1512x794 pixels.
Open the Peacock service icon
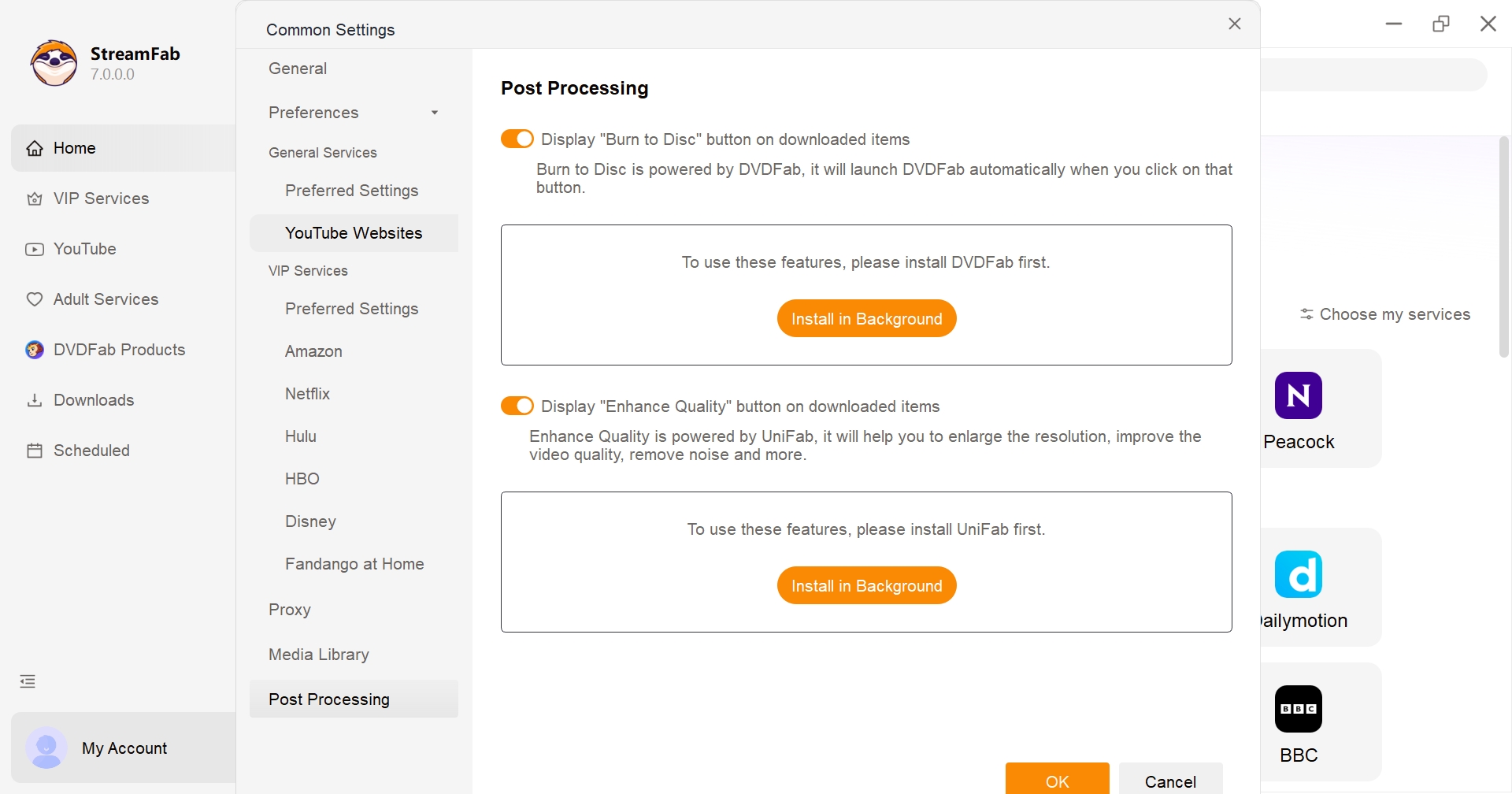[1298, 395]
